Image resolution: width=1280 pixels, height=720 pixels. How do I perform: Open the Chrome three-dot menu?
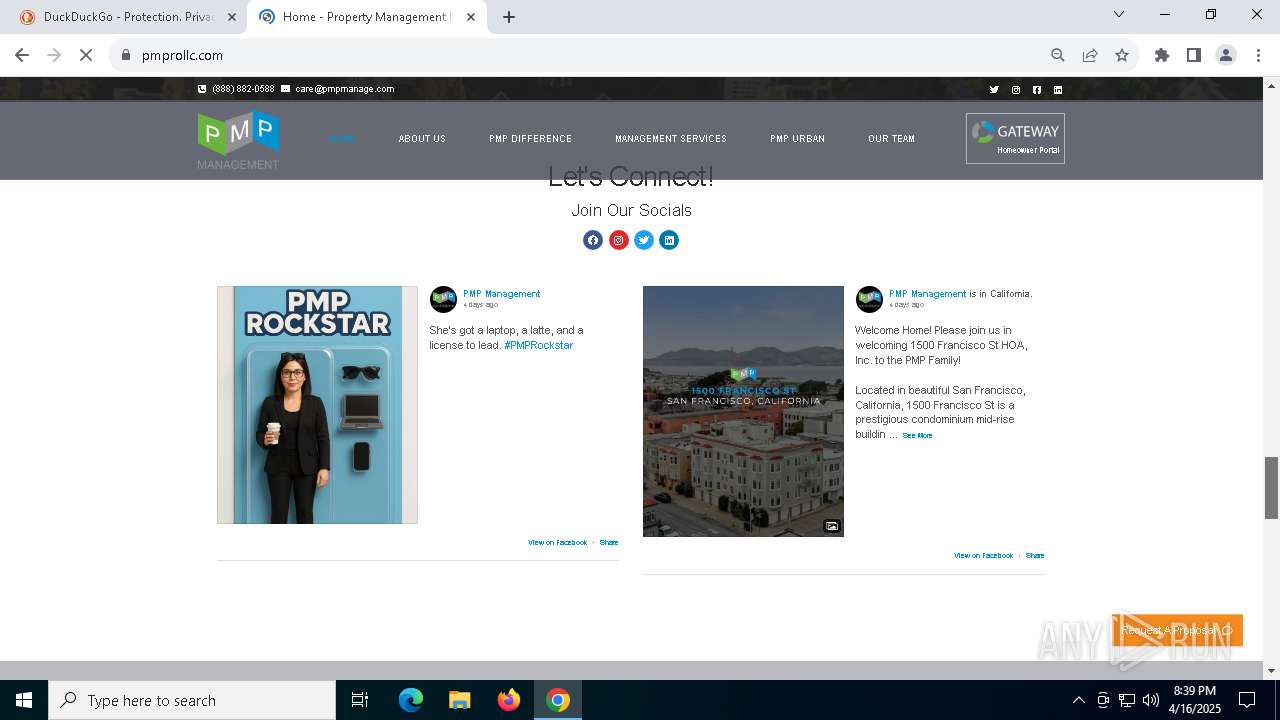(1258, 55)
